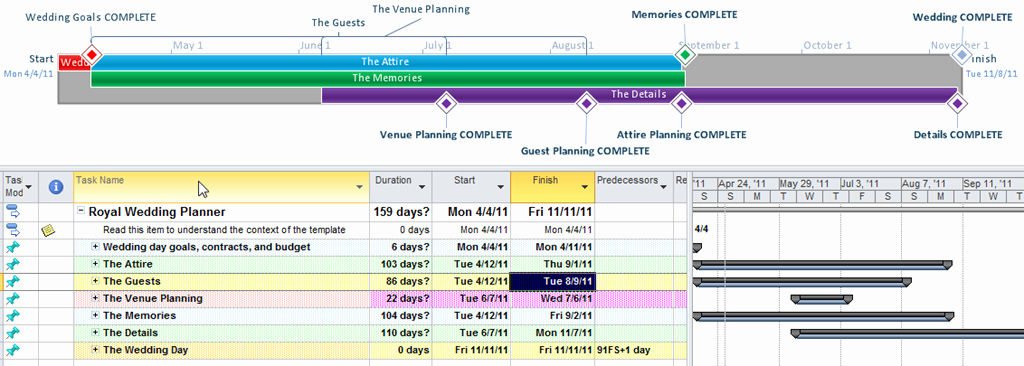Select the purple The Details timeline bar

[638, 95]
